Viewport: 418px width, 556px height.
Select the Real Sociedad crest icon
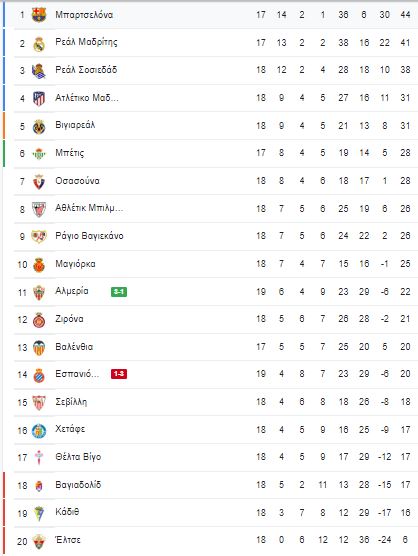39,71
